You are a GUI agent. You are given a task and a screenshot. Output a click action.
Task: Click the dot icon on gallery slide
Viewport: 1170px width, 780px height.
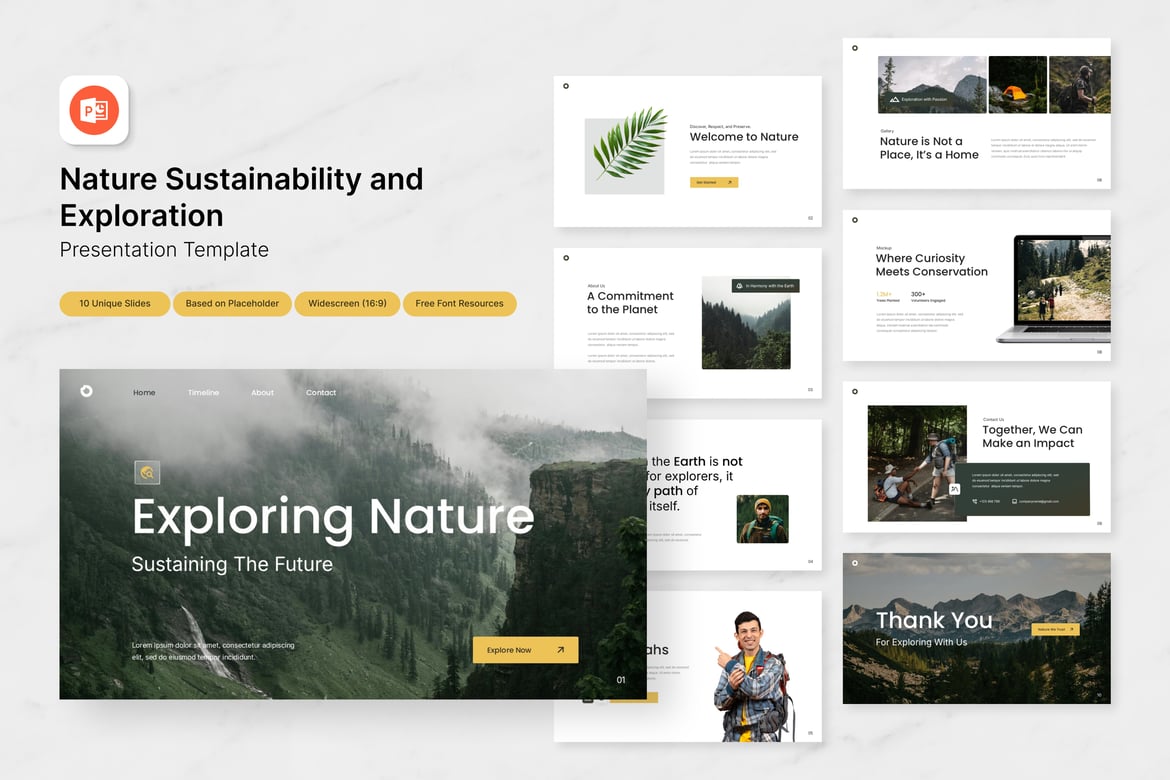coord(855,48)
